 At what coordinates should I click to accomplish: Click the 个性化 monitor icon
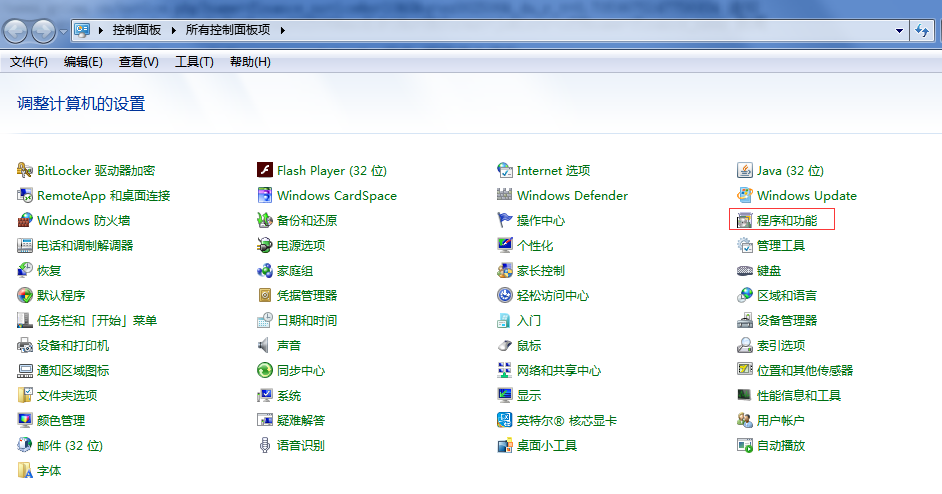pos(505,245)
